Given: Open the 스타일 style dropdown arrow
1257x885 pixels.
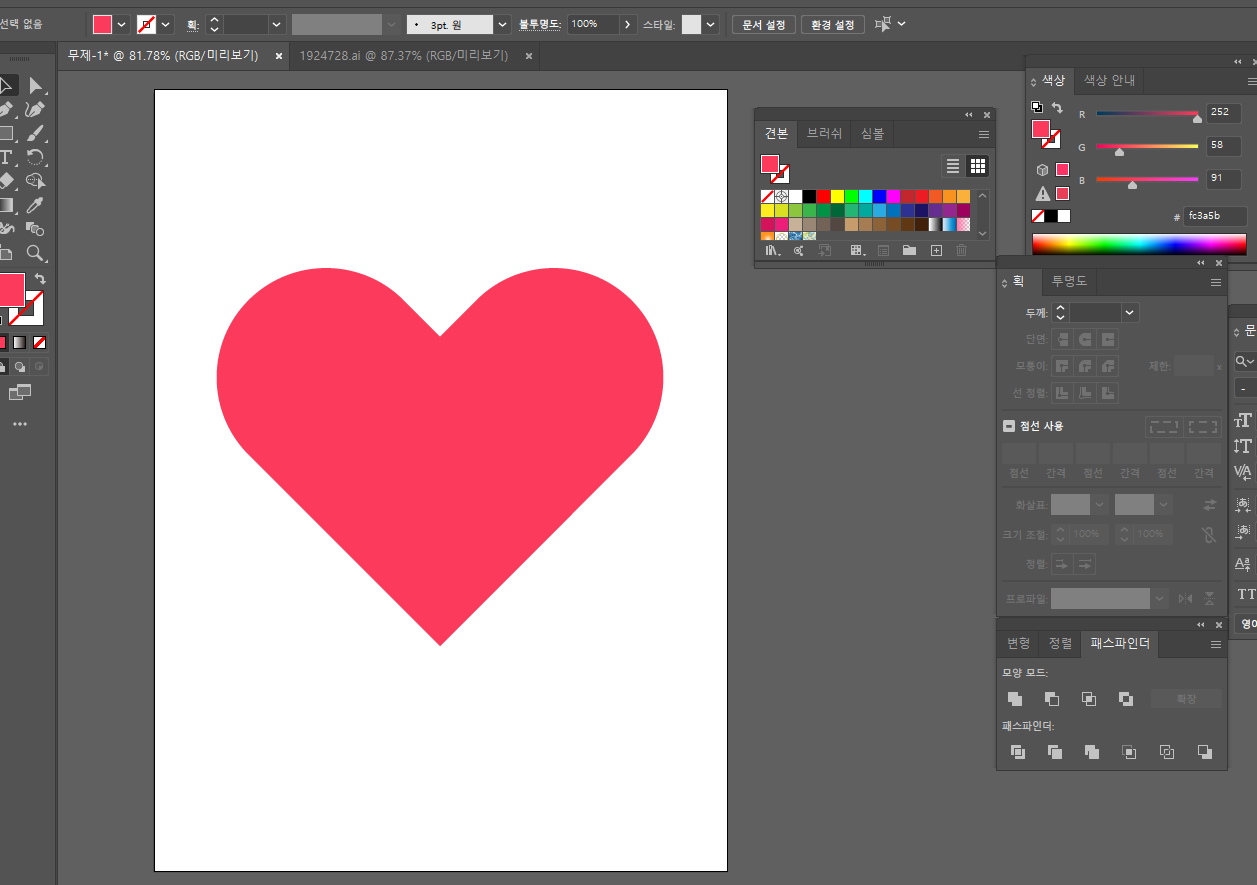Looking at the screenshot, I should tap(711, 24).
